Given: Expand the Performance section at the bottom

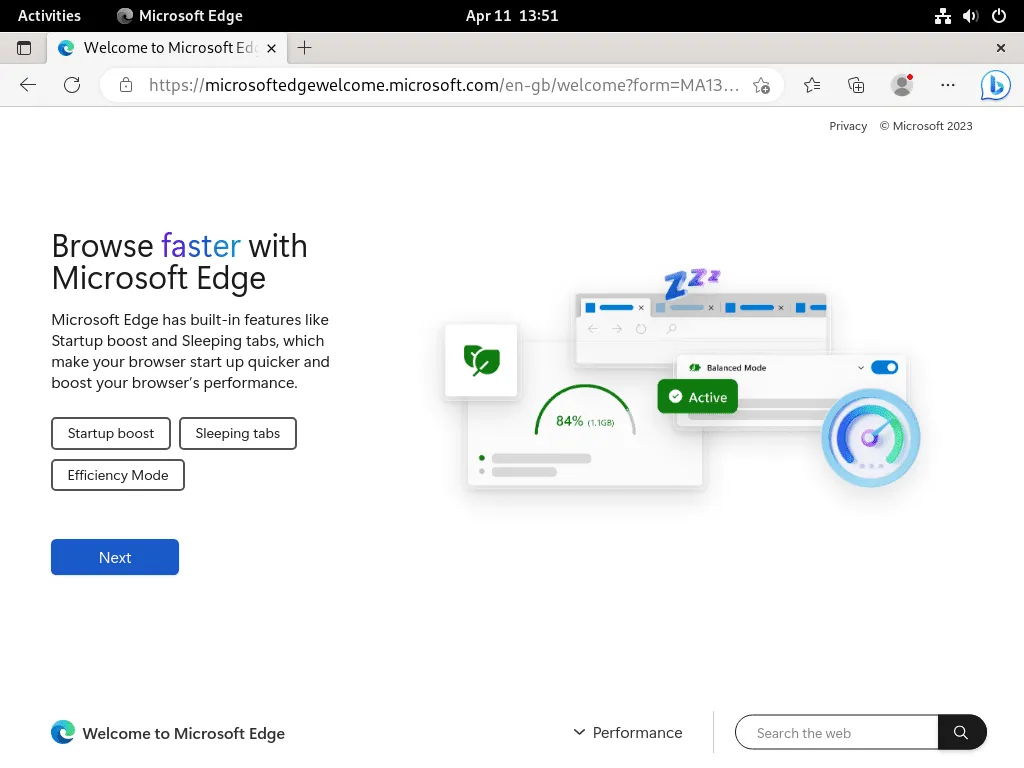Looking at the screenshot, I should pos(628,732).
